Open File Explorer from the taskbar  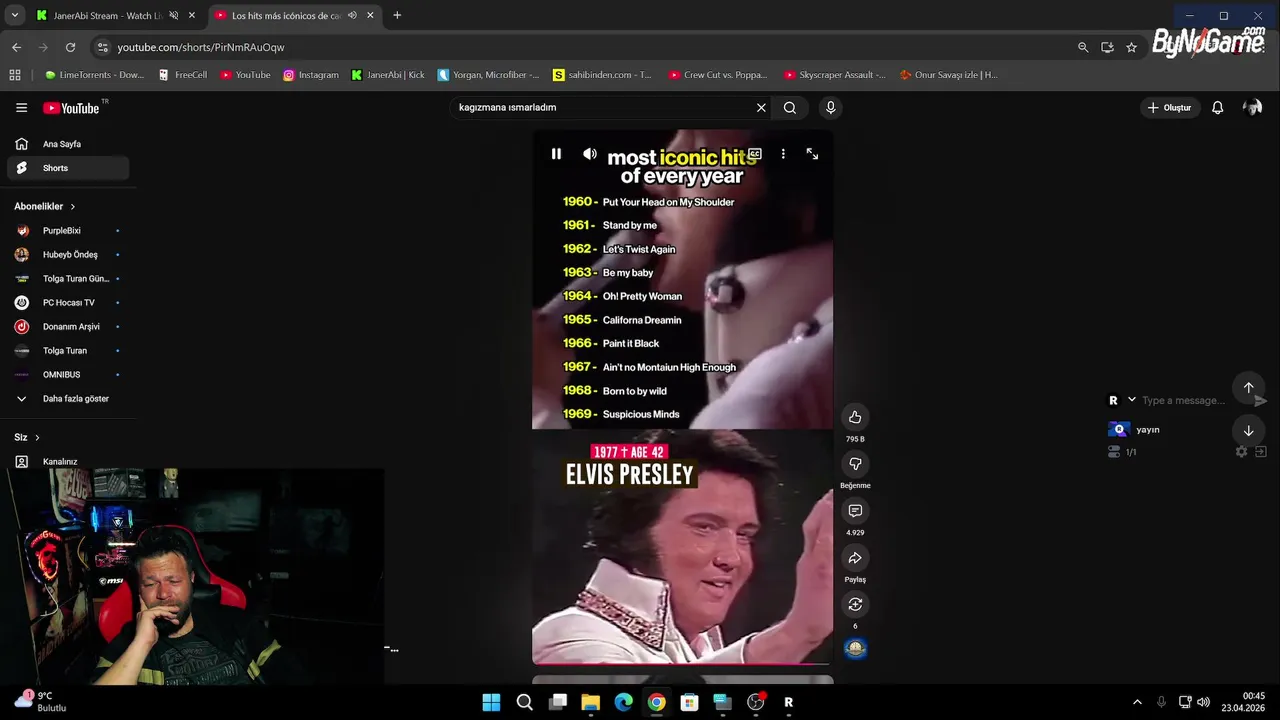(x=590, y=702)
